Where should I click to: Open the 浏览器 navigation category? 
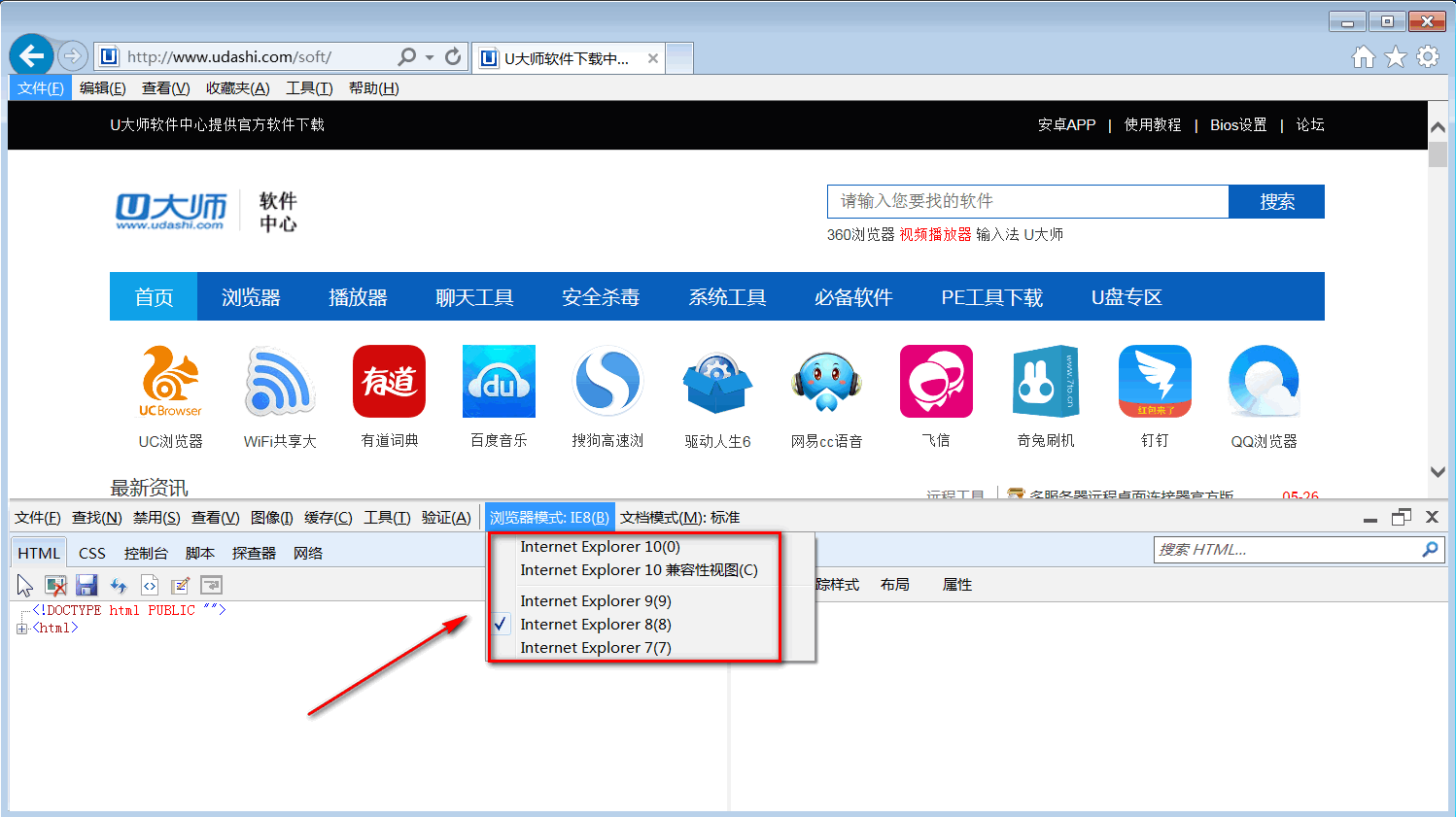pos(251,296)
